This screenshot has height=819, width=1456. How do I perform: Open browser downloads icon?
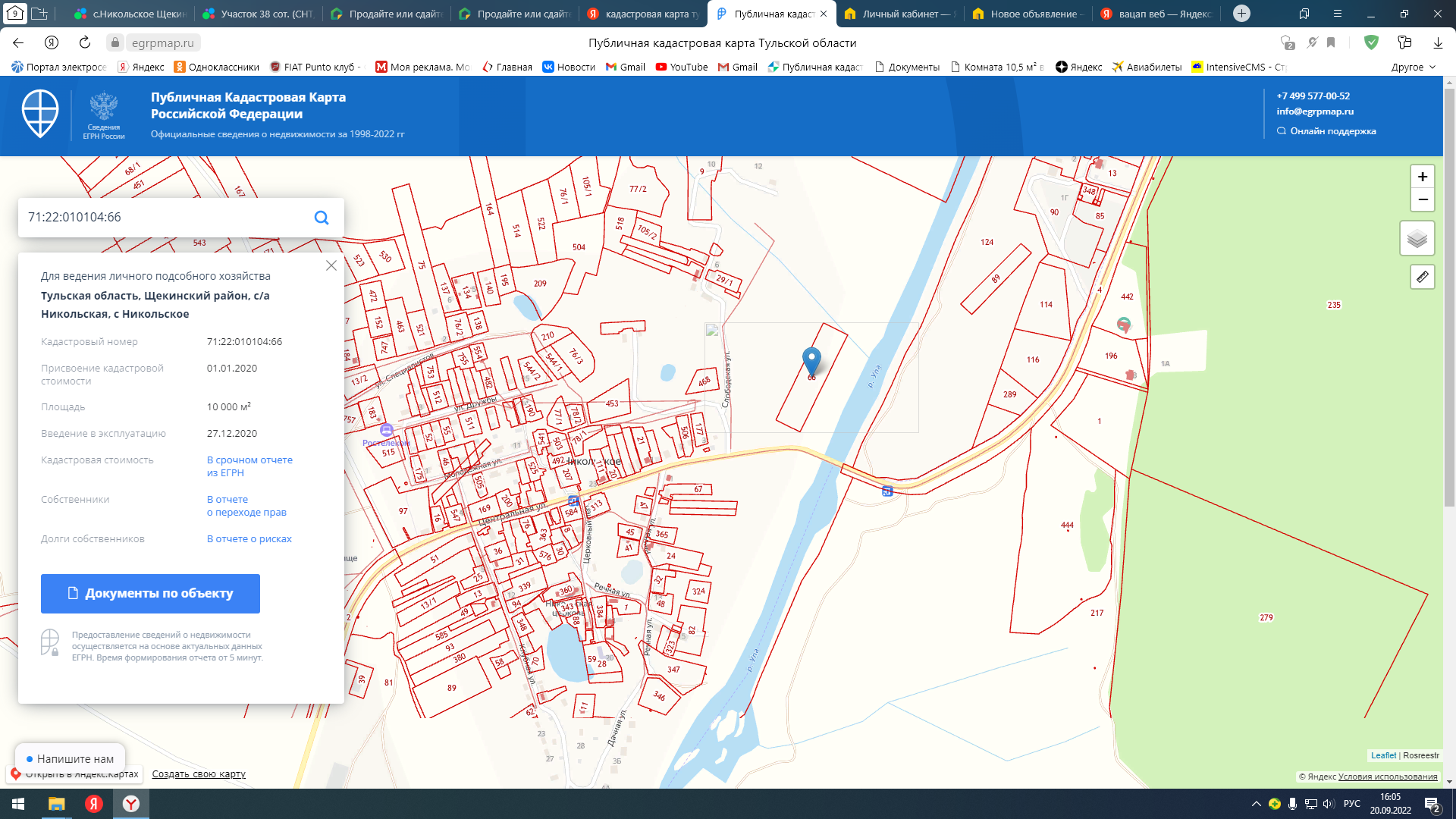pyautogui.click(x=1437, y=42)
